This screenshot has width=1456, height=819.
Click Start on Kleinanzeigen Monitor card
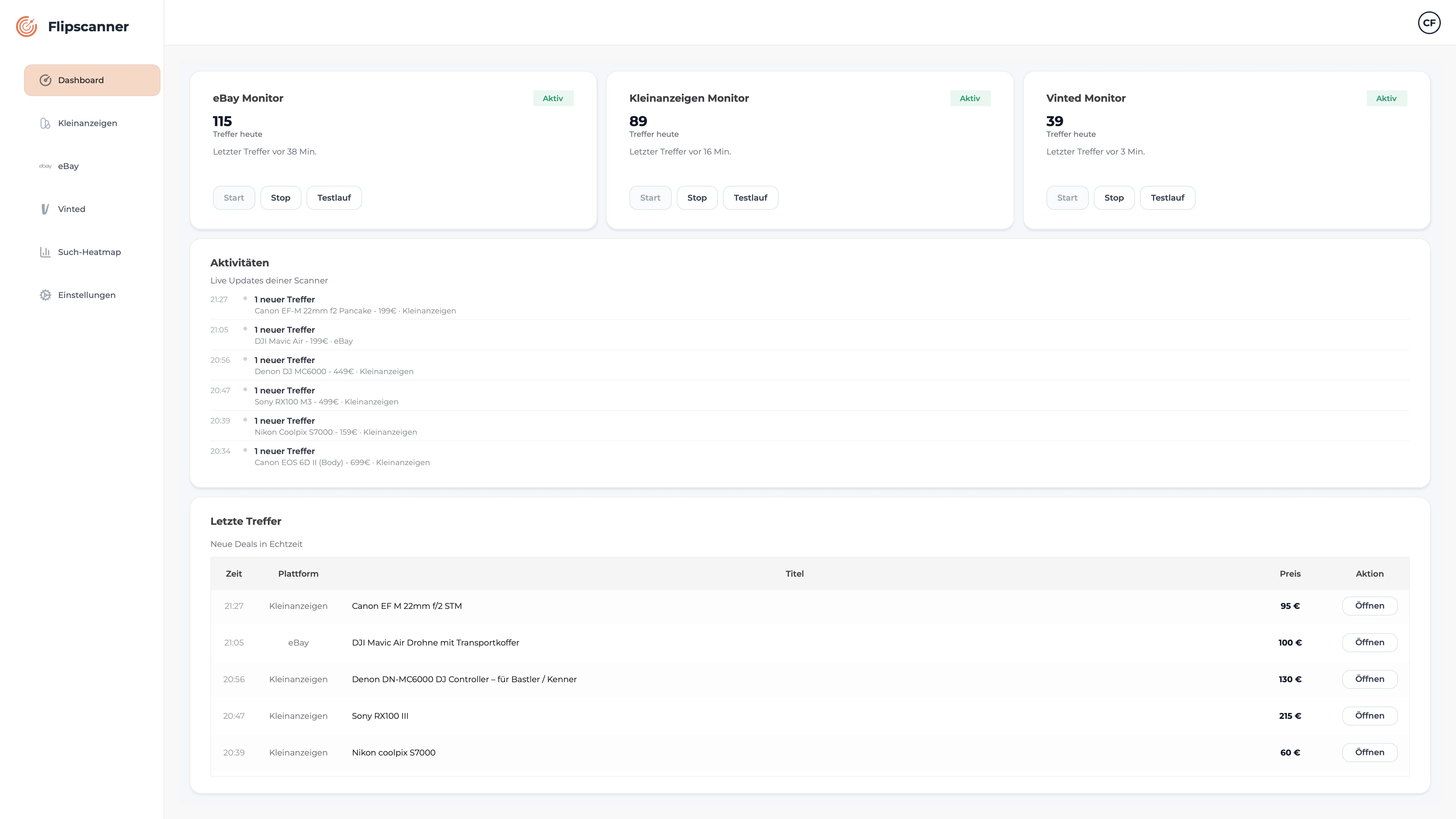pos(651,198)
